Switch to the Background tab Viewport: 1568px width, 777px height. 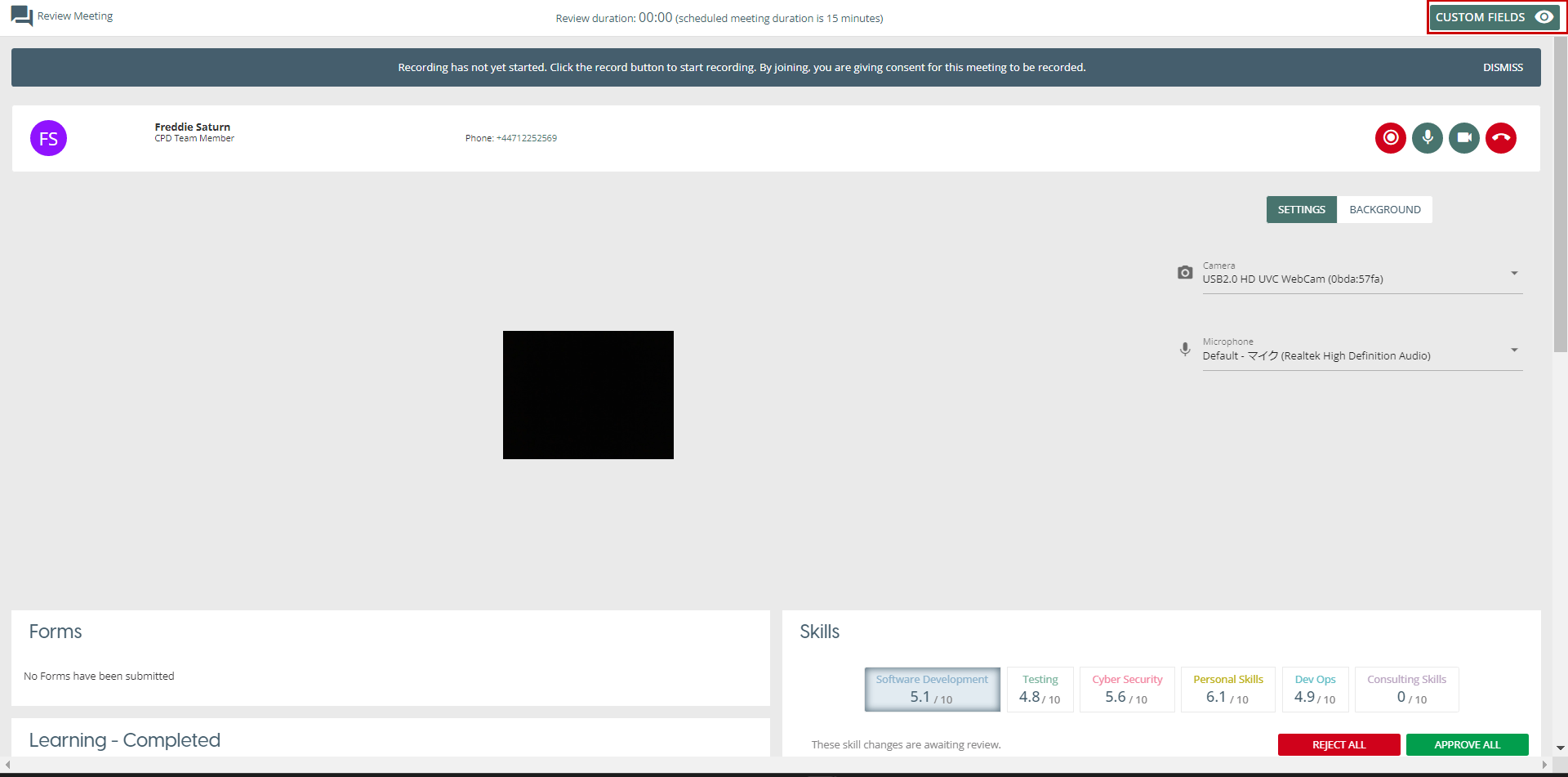click(1384, 210)
